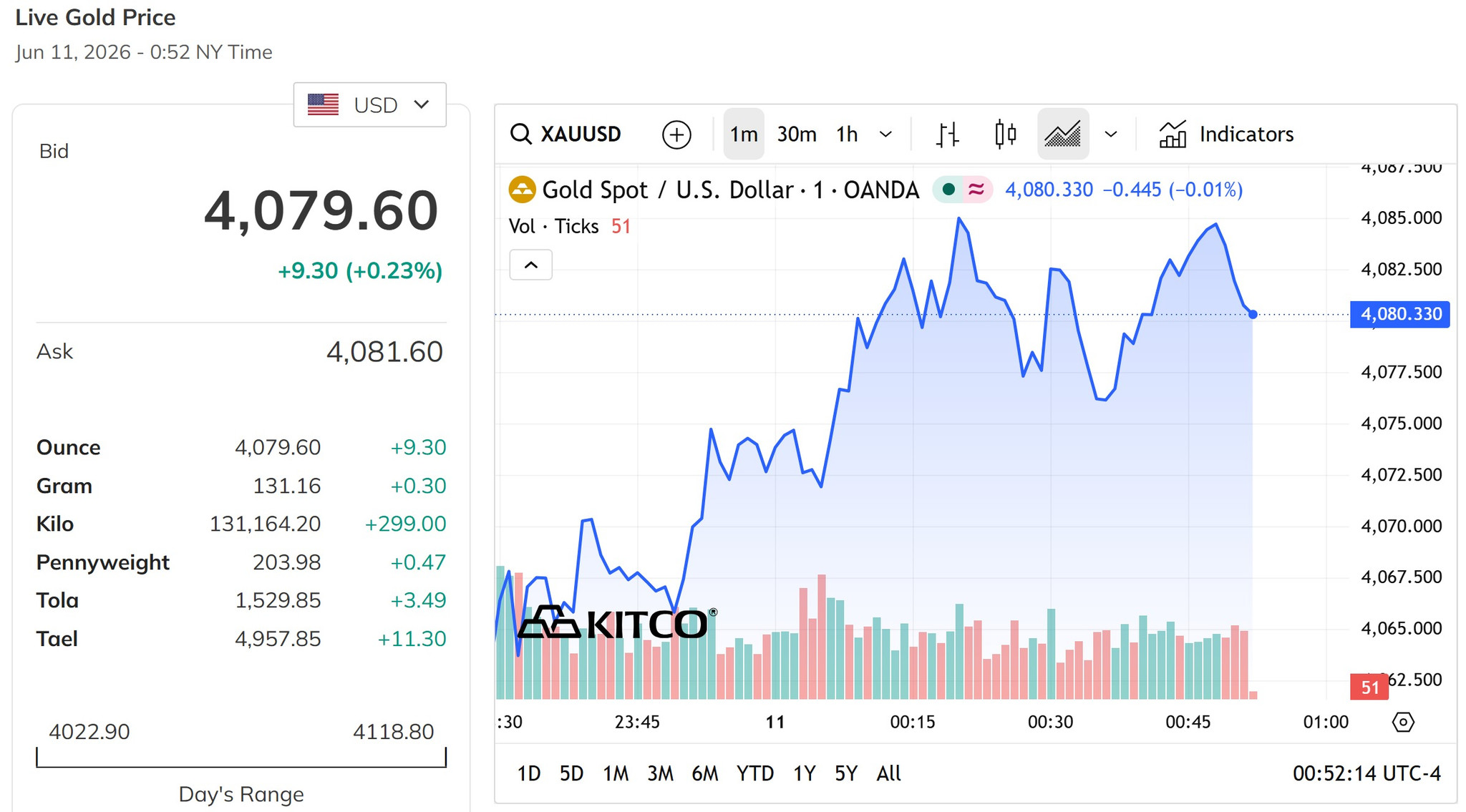Image resolution: width=1466 pixels, height=812 pixels.
Task: Click the 00:52:14 UTC-4 timezone button
Action: click(x=1367, y=773)
